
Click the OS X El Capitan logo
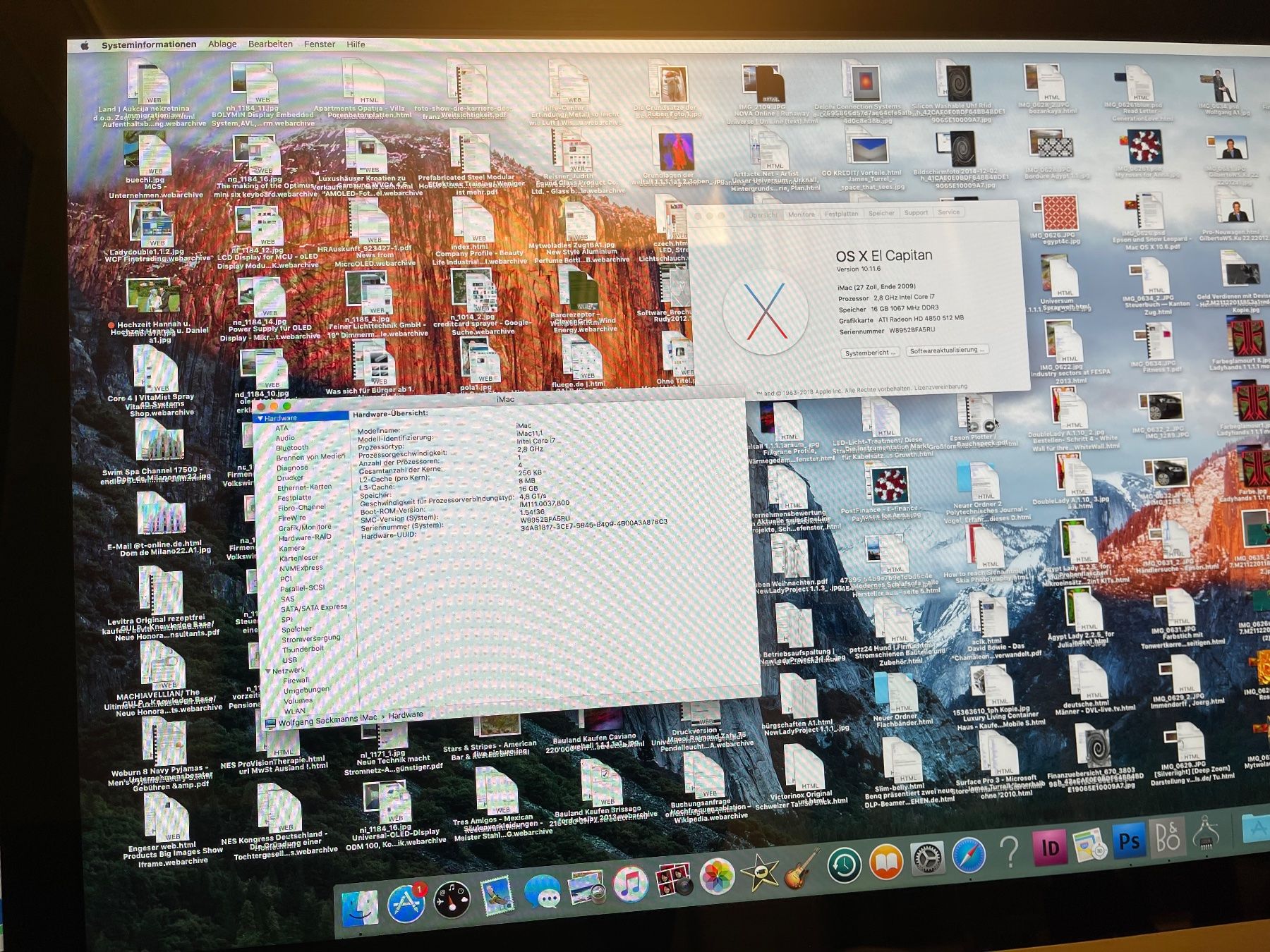pos(766,311)
